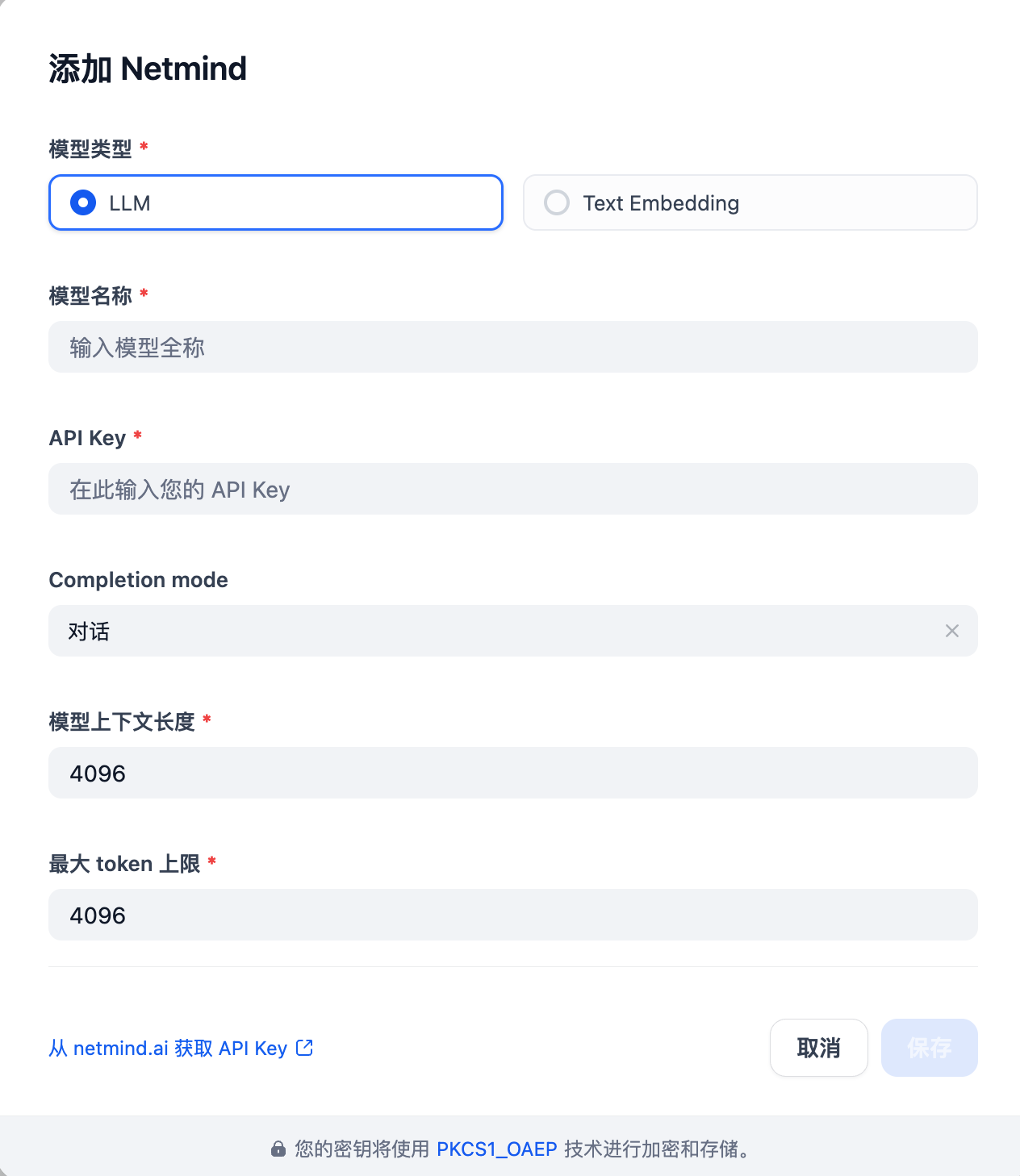Click the 保存 button
This screenshot has width=1020, height=1176.
coord(930,1048)
